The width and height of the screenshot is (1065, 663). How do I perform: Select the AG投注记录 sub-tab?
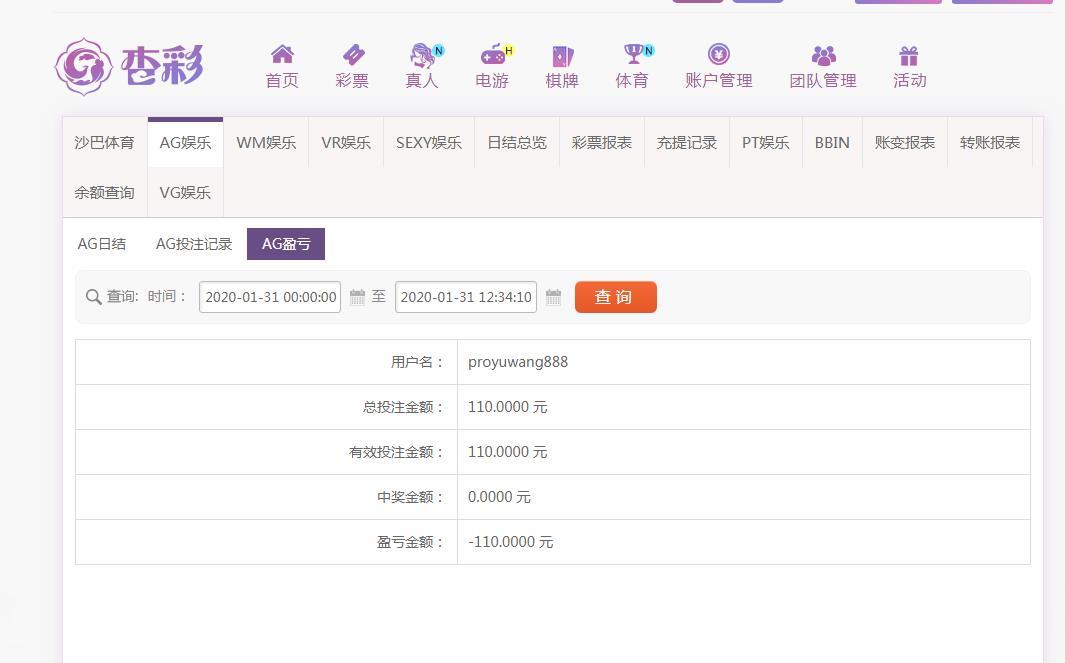(194, 244)
